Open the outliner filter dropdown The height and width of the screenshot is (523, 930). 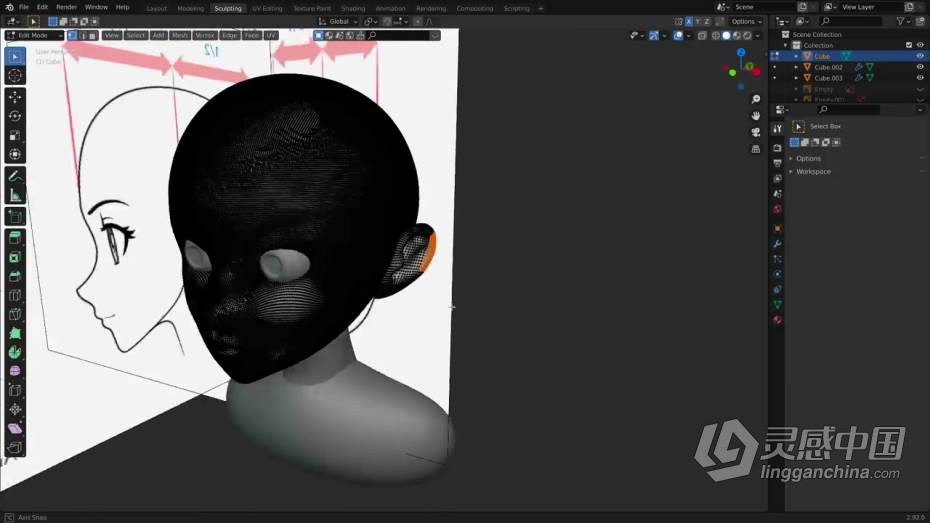(903, 21)
